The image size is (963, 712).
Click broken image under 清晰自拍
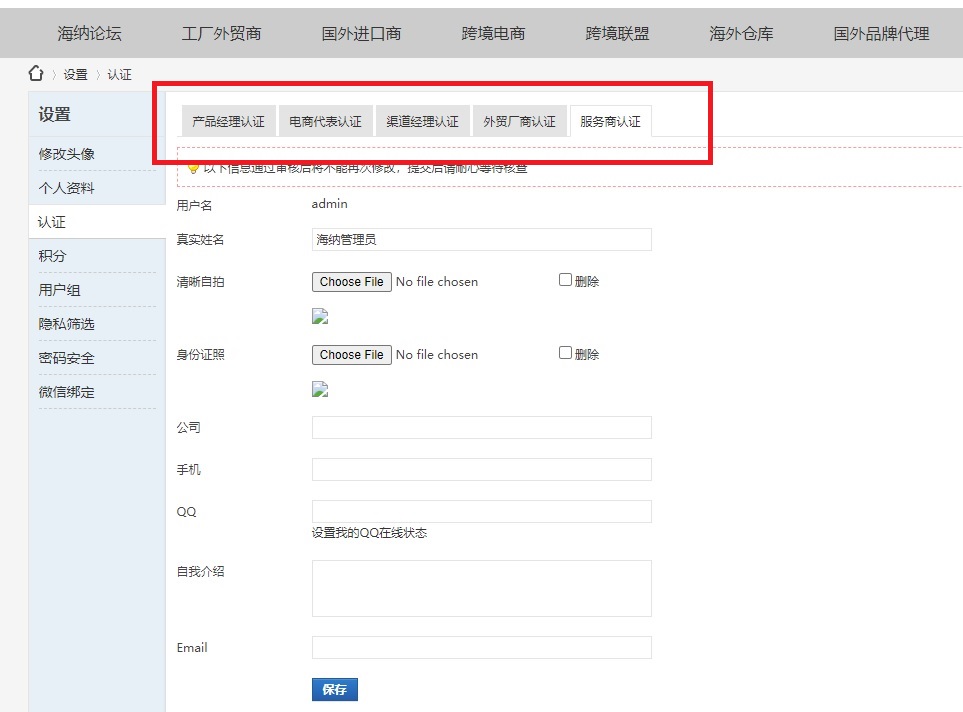click(x=320, y=317)
